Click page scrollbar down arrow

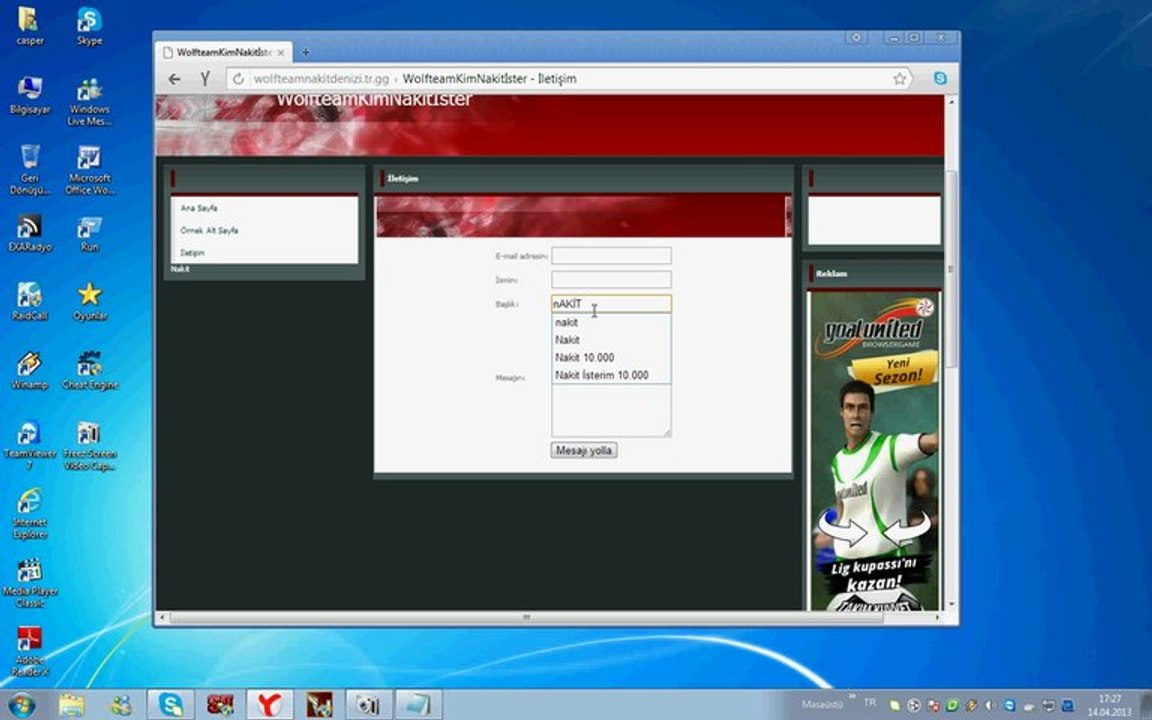951,604
